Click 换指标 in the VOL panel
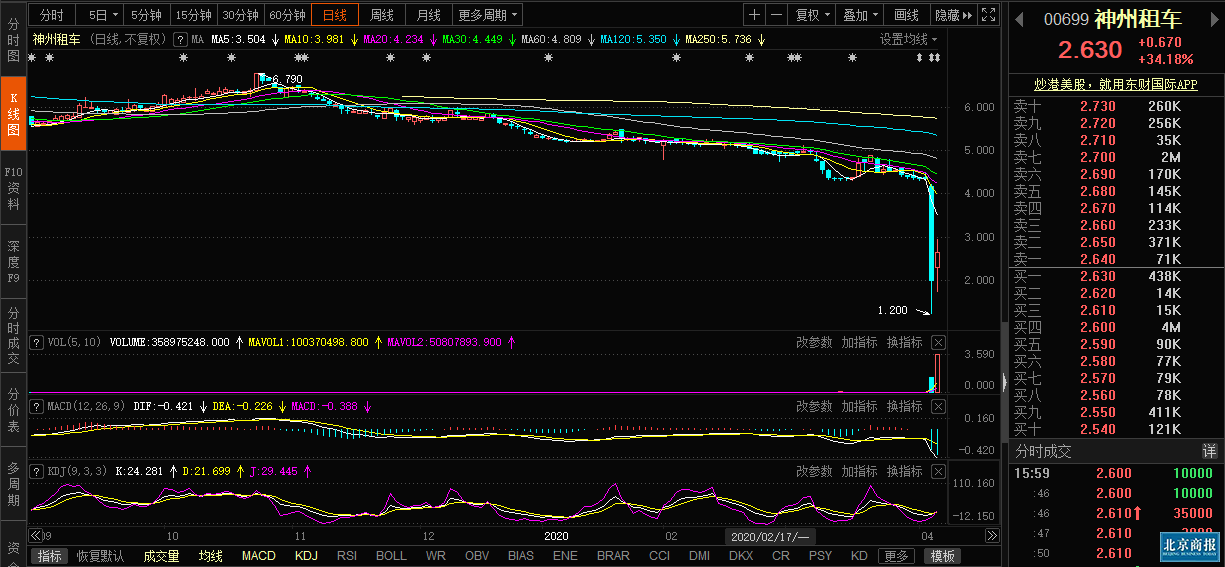This screenshot has width=1225, height=567. coord(904,342)
